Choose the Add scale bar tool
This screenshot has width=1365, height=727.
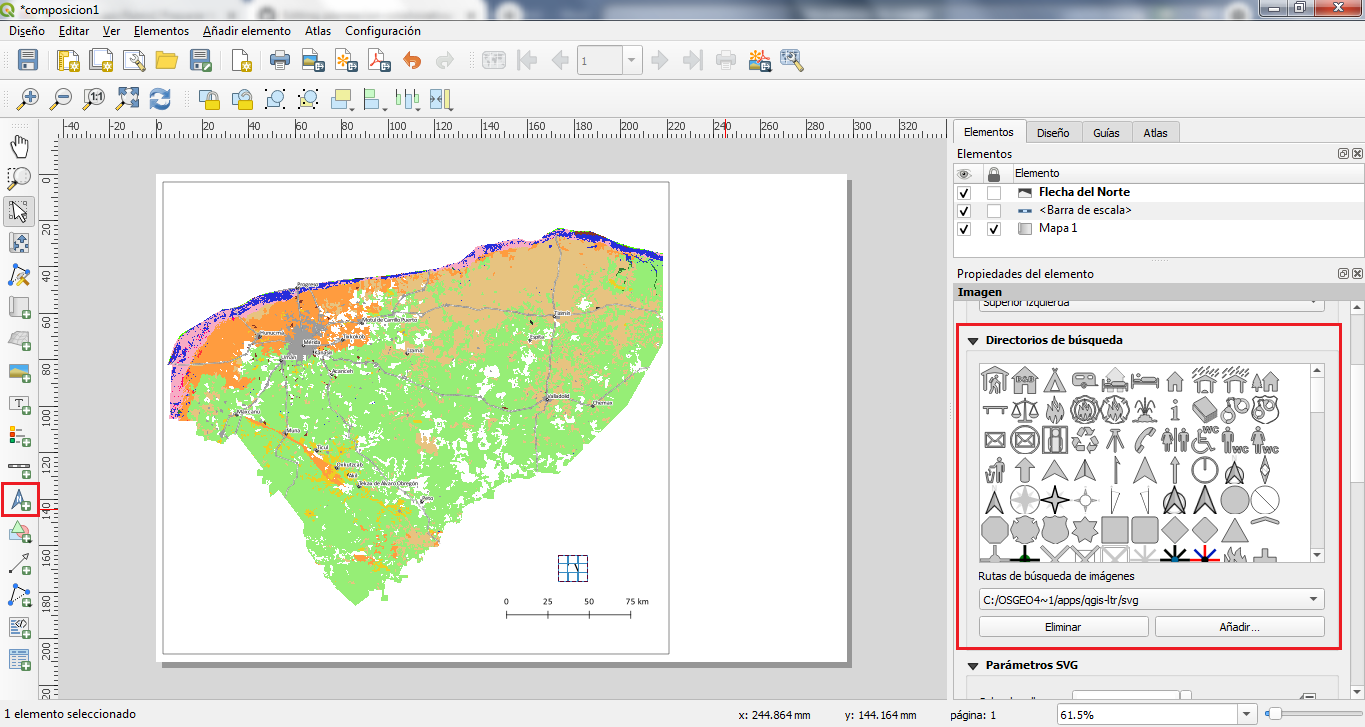tap(19, 468)
